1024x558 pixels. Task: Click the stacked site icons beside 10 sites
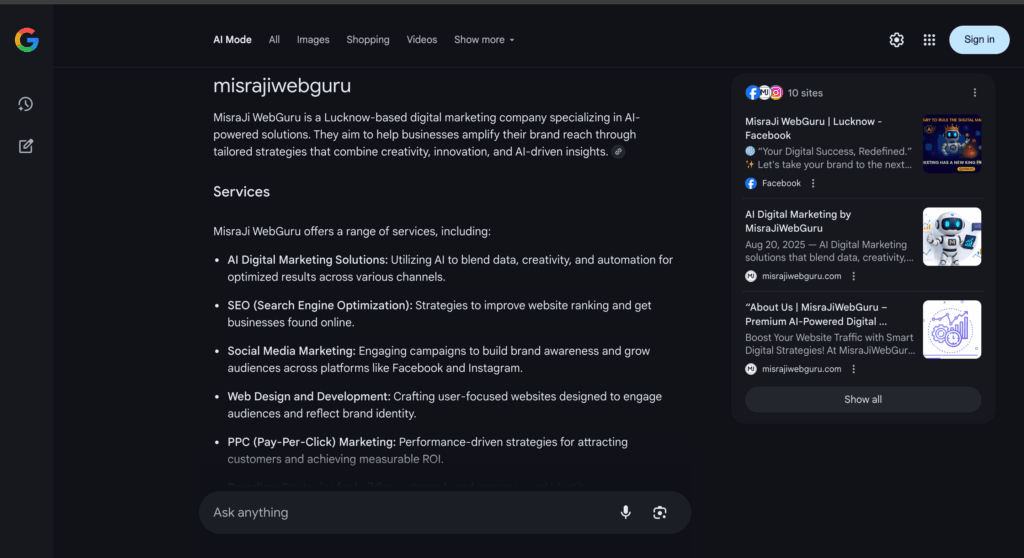(x=764, y=93)
